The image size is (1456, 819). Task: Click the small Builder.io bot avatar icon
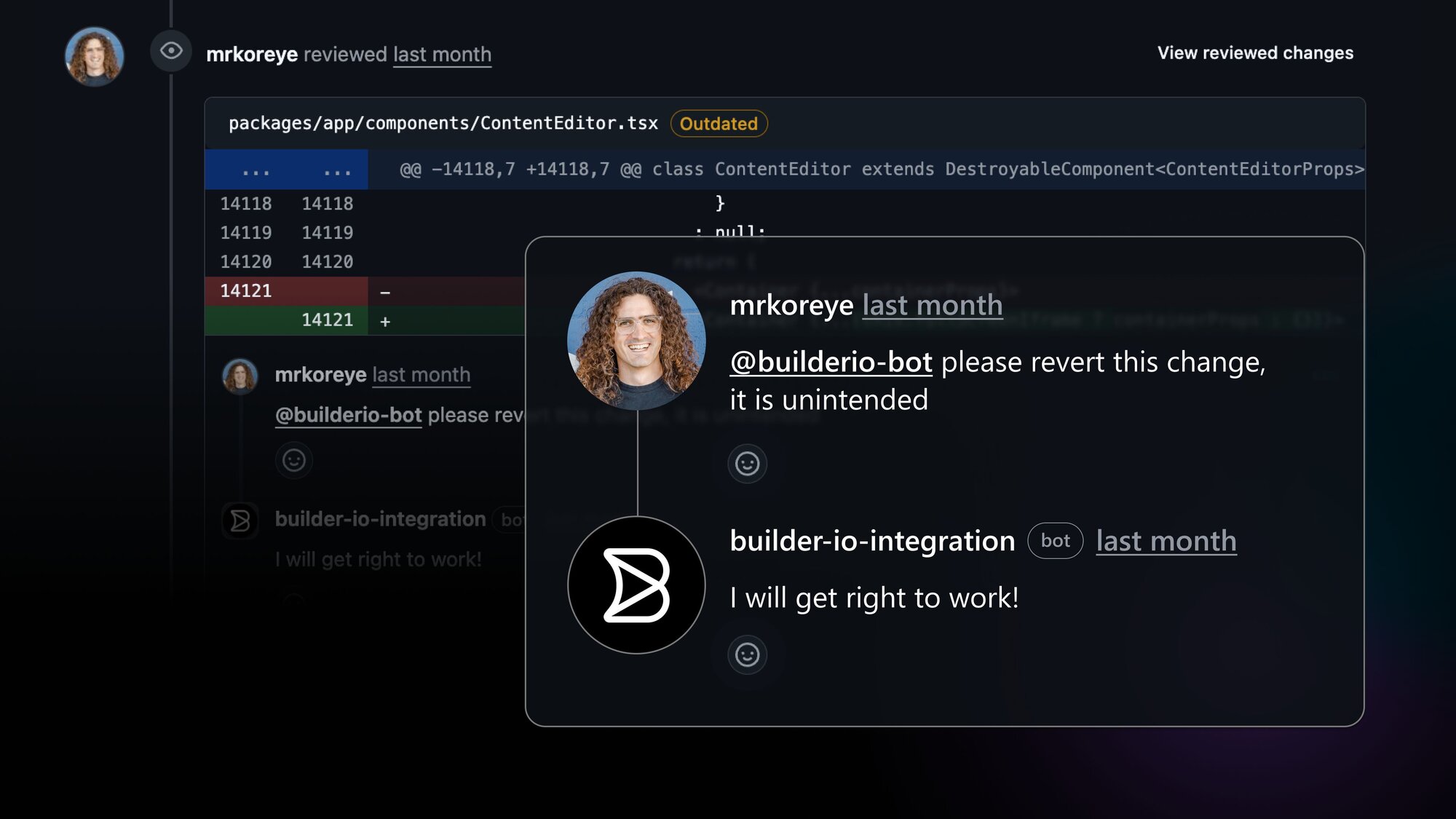(x=240, y=521)
